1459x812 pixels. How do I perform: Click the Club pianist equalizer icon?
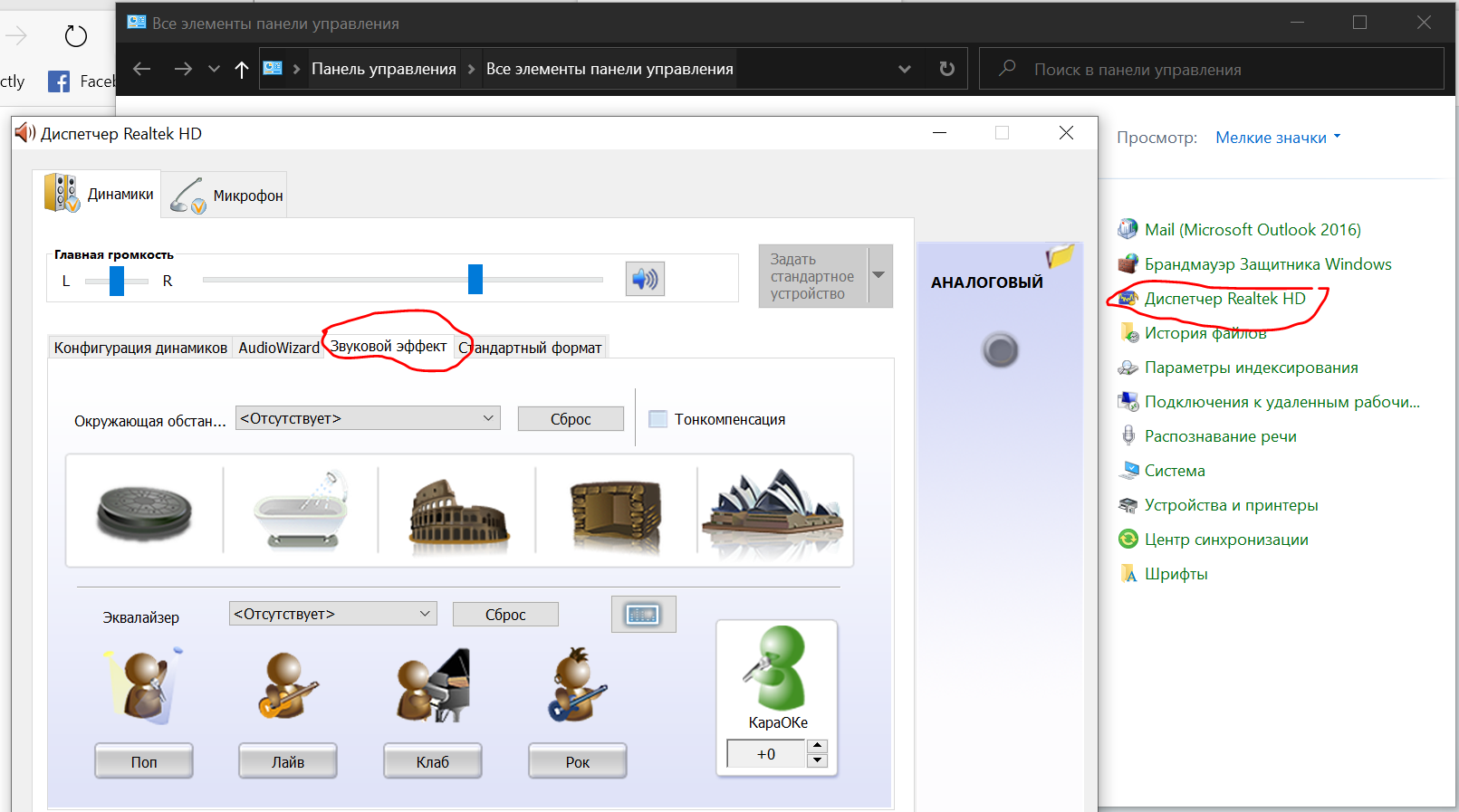pos(433,685)
